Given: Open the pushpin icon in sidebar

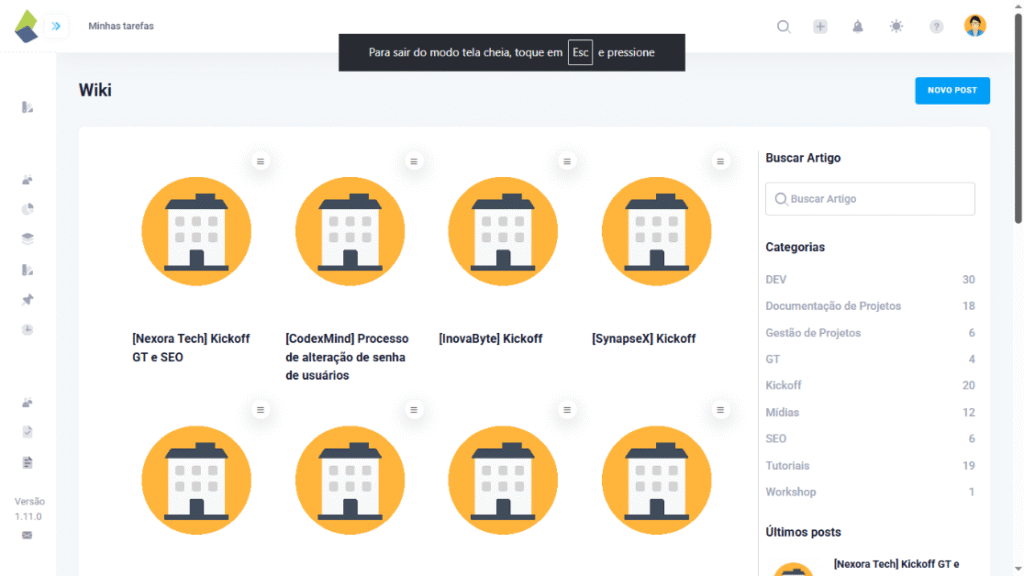Looking at the screenshot, I should 27,300.
